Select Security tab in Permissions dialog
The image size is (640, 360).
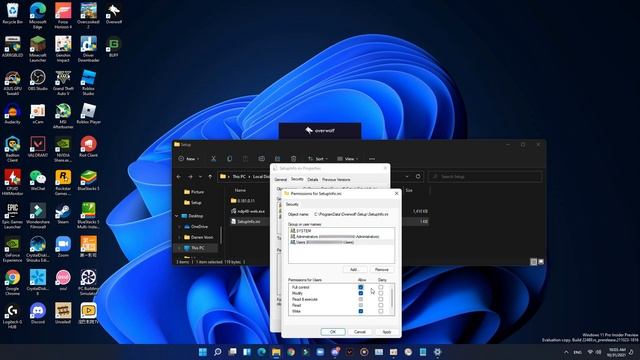292,204
